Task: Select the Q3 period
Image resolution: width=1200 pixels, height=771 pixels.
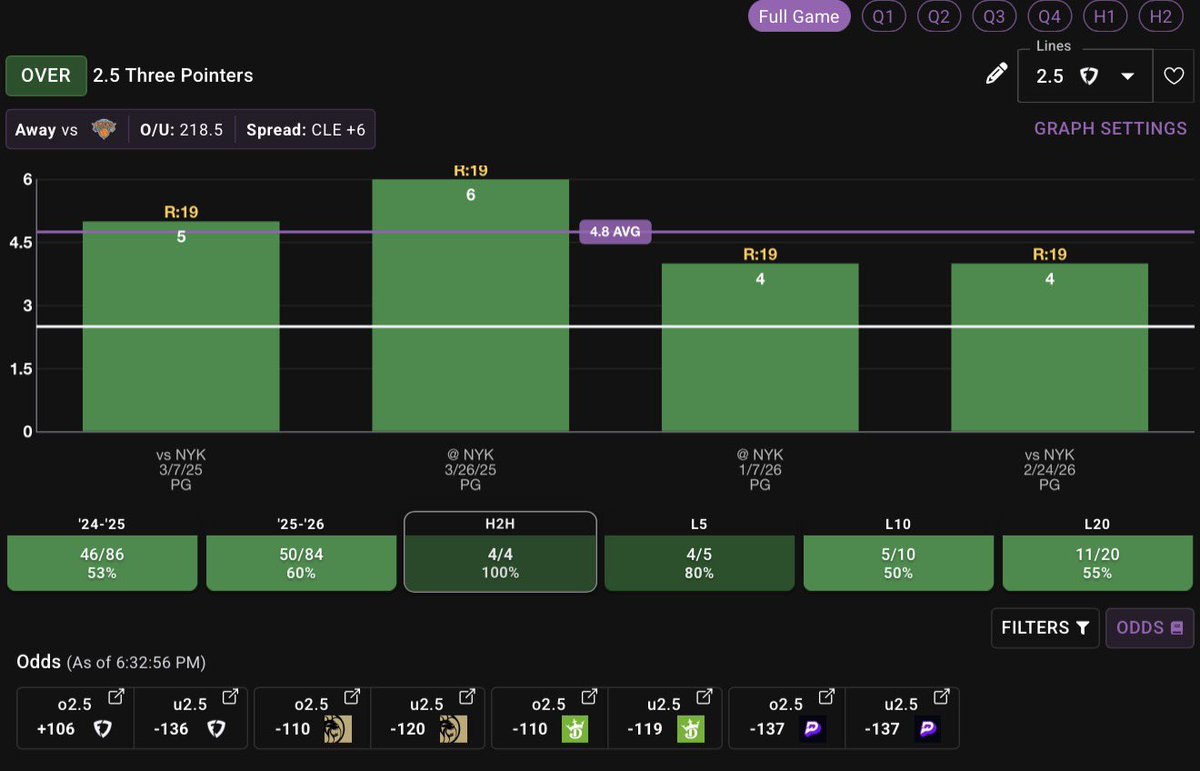Action: tap(994, 16)
